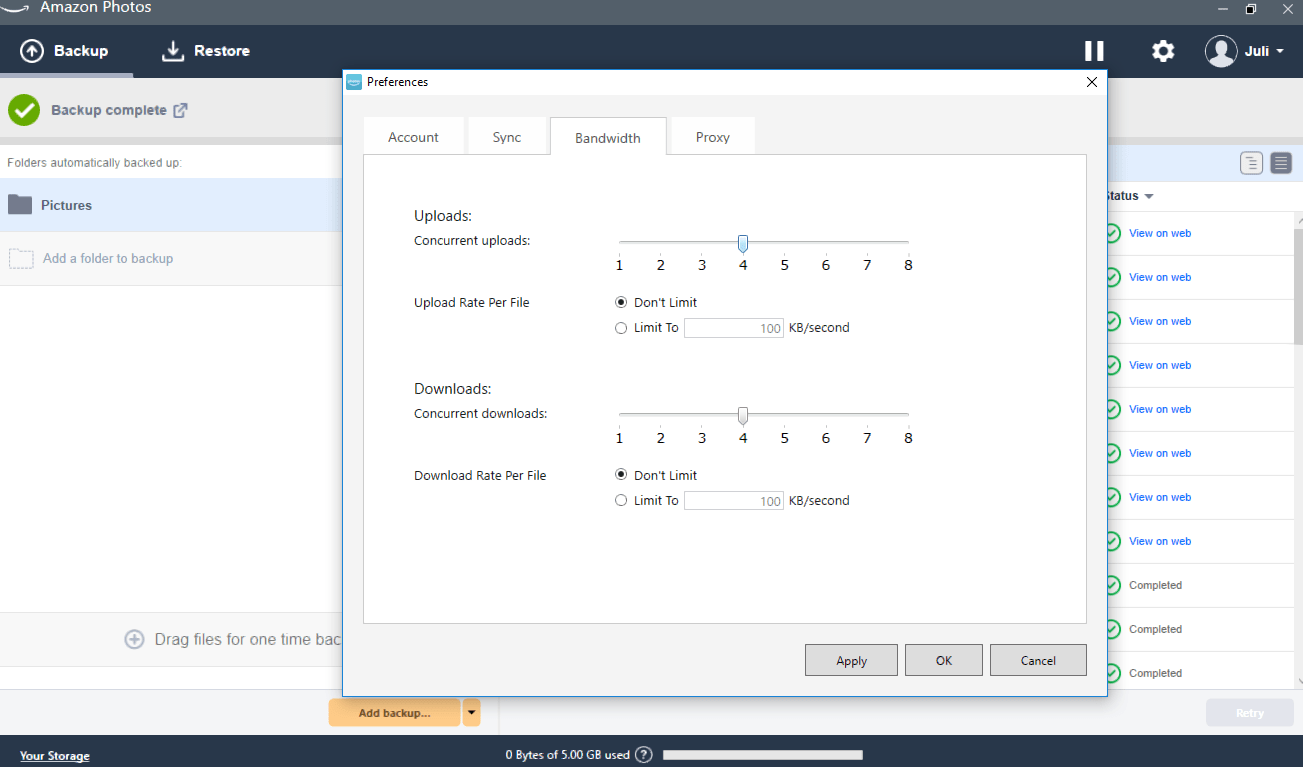
Task: Click the storage usage progress bar
Action: (x=762, y=755)
